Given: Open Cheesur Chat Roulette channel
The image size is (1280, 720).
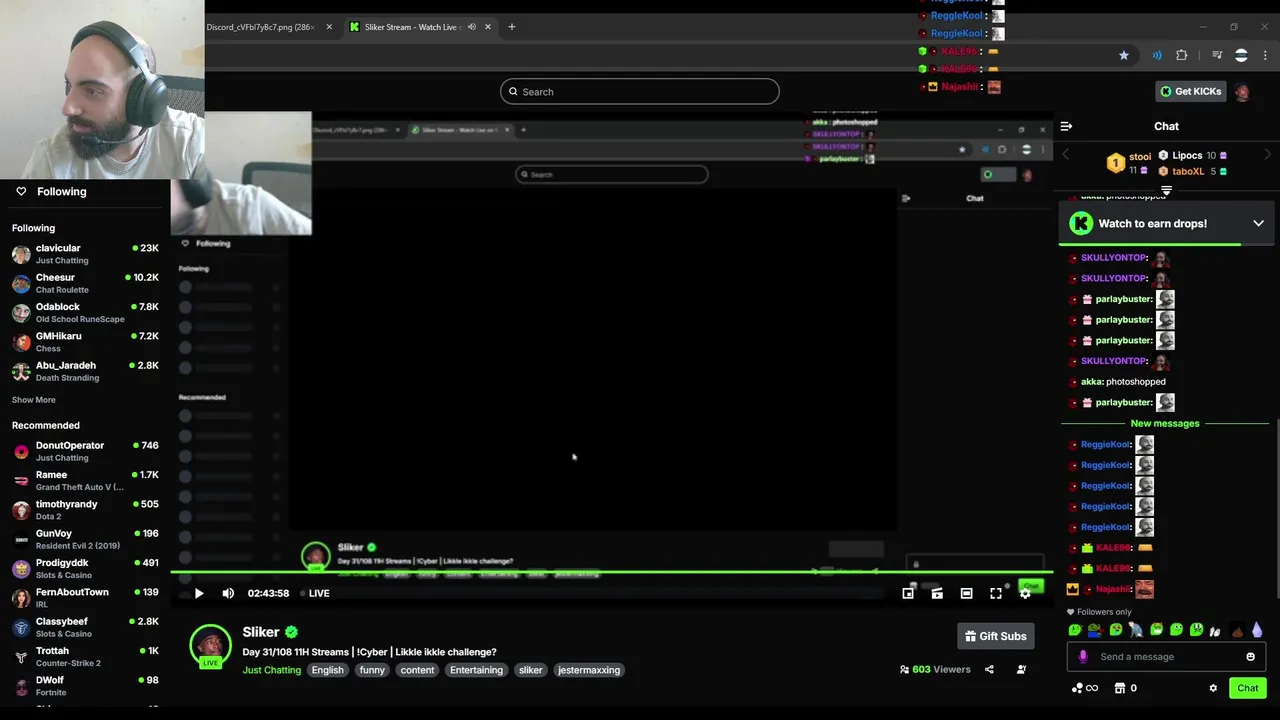Looking at the screenshot, I should coord(85,283).
